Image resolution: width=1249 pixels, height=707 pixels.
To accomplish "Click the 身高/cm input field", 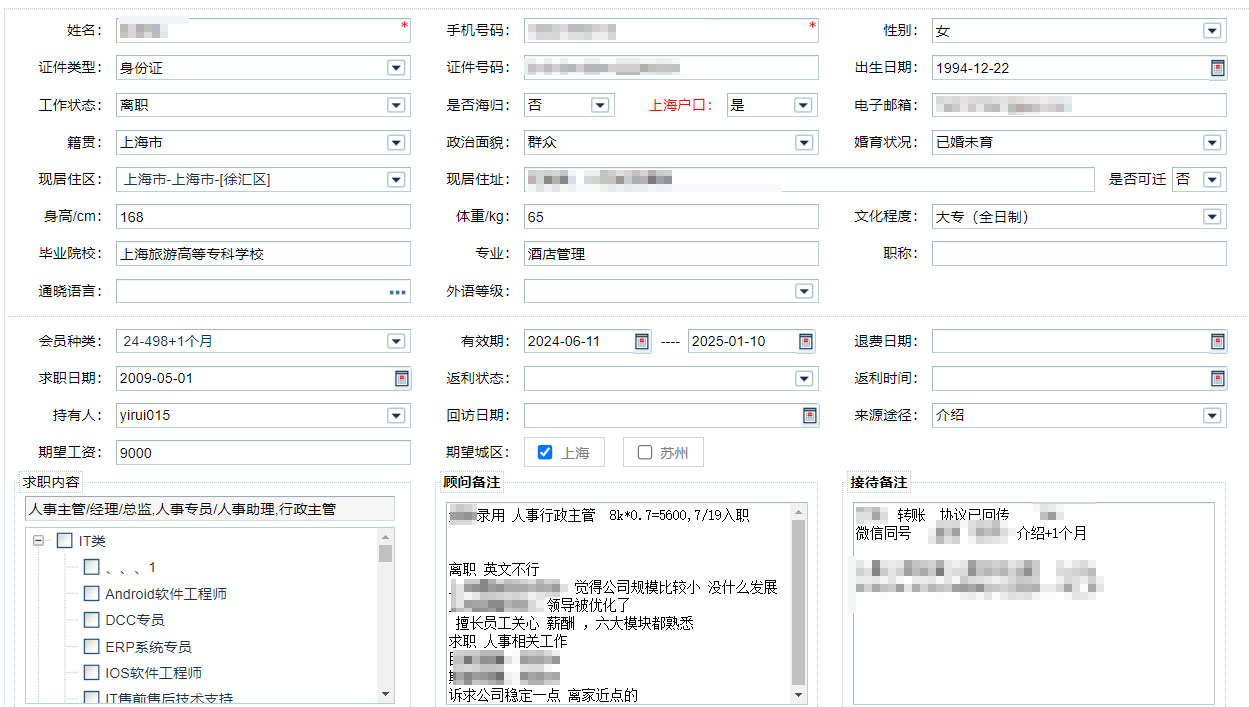I will tap(263, 217).
